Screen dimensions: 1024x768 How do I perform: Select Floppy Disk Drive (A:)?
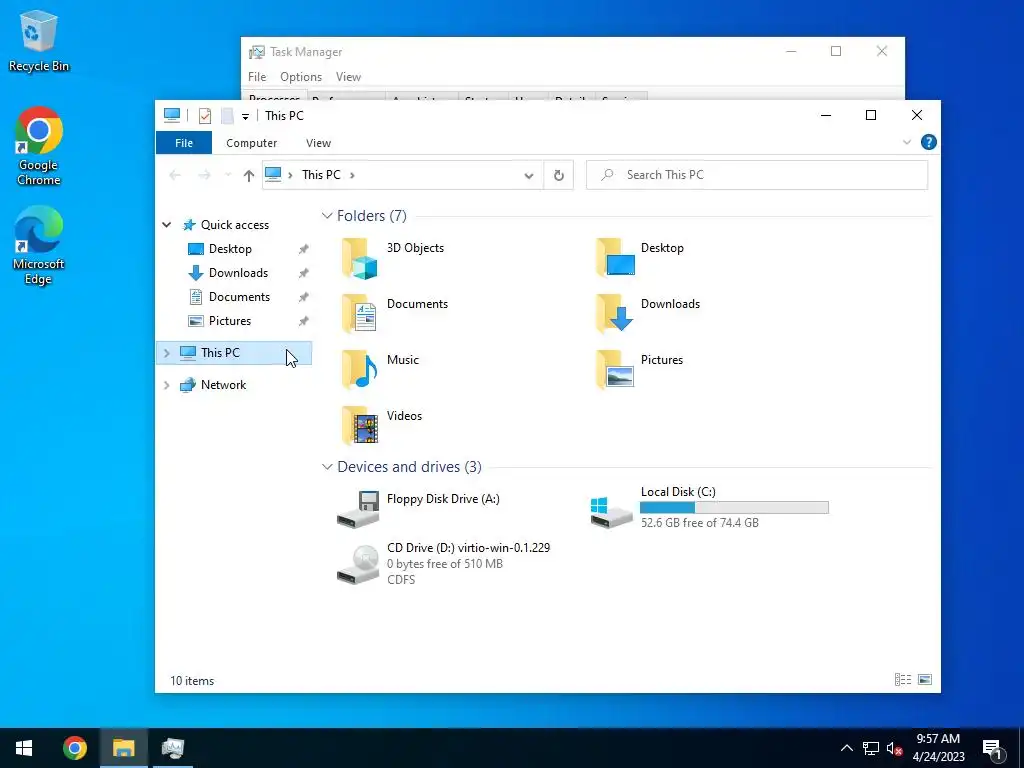tap(419, 508)
